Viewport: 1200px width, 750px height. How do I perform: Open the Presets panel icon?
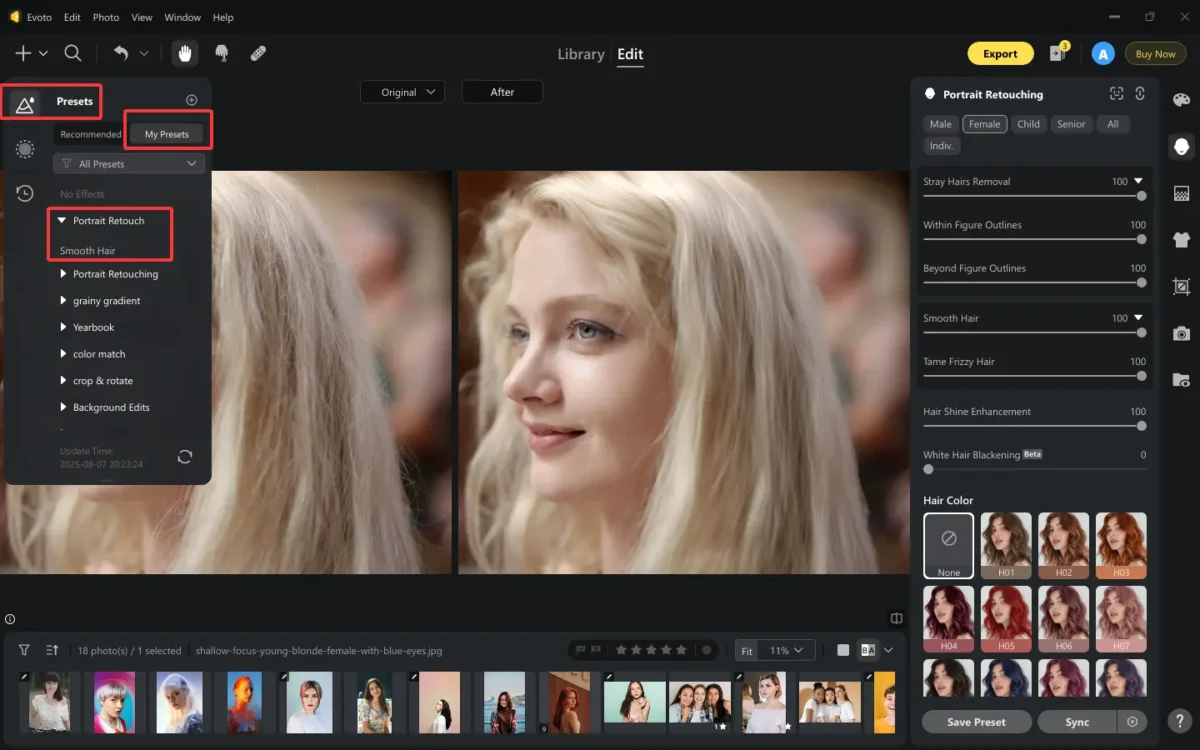pyautogui.click(x=25, y=103)
